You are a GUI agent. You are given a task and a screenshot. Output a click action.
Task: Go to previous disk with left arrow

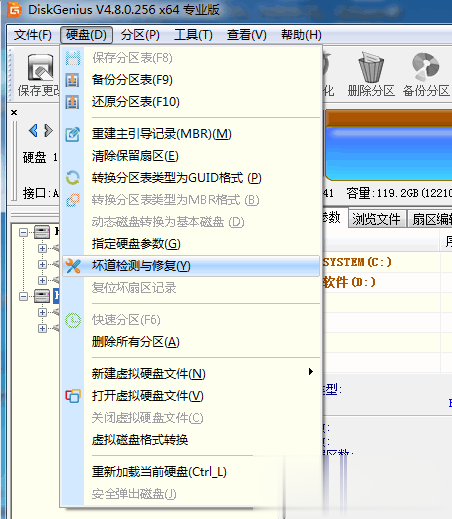click(33, 130)
